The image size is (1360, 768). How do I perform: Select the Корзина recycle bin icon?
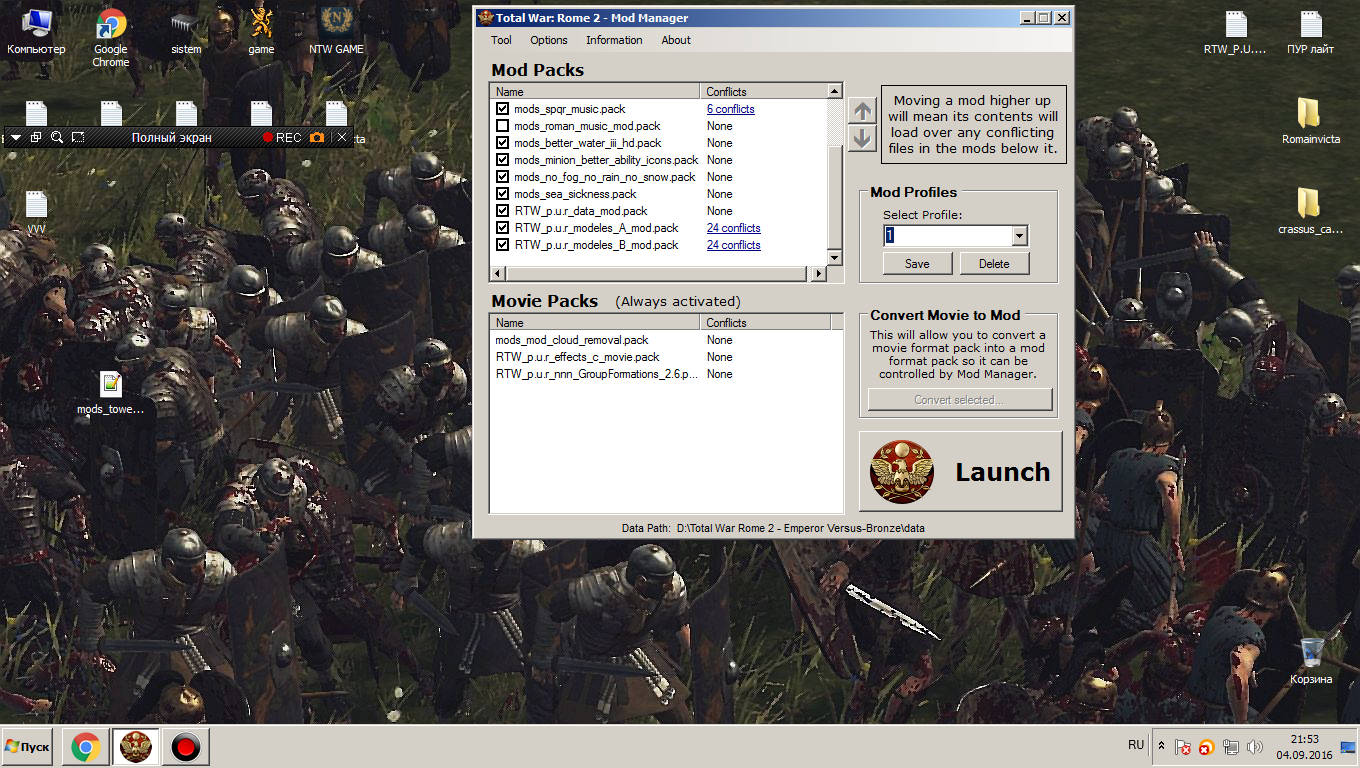coord(1311,660)
